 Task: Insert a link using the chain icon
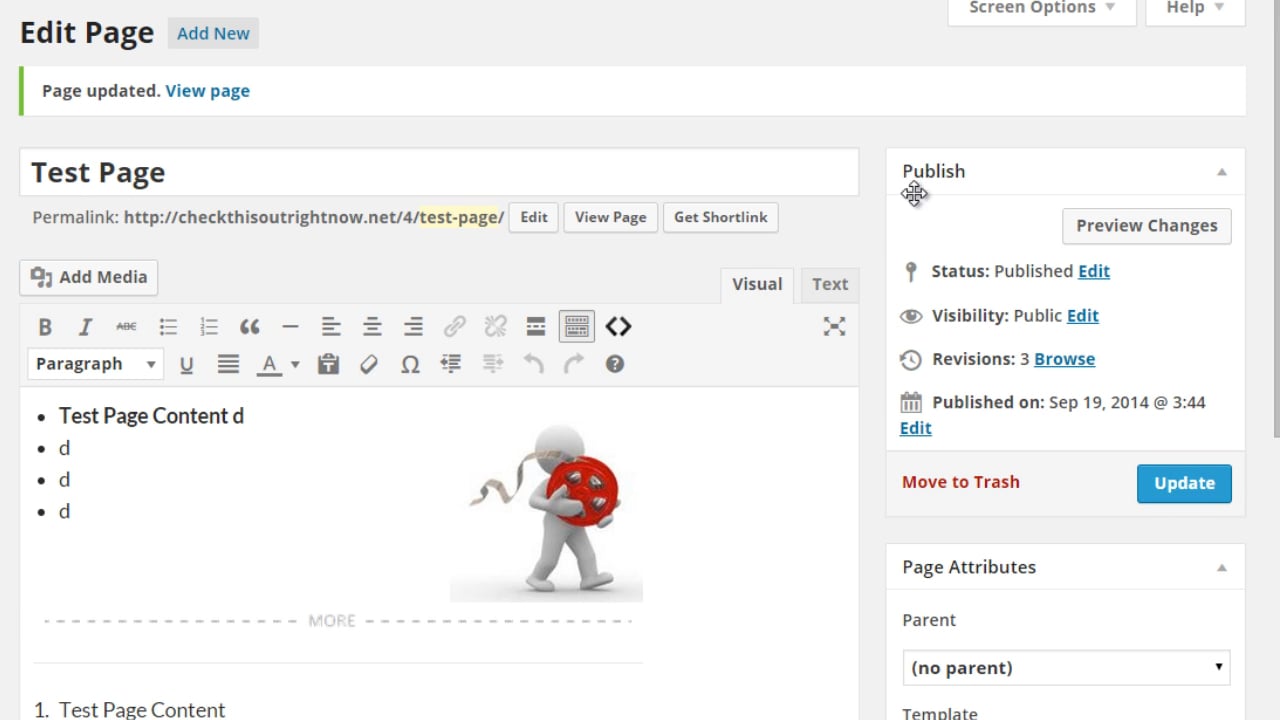click(454, 326)
